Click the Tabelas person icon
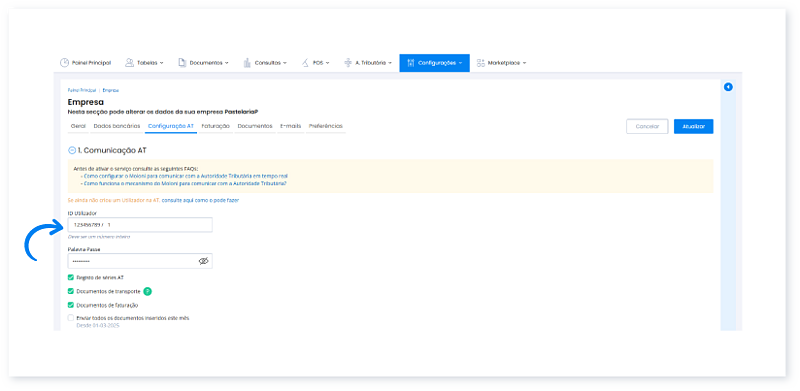 coord(129,63)
